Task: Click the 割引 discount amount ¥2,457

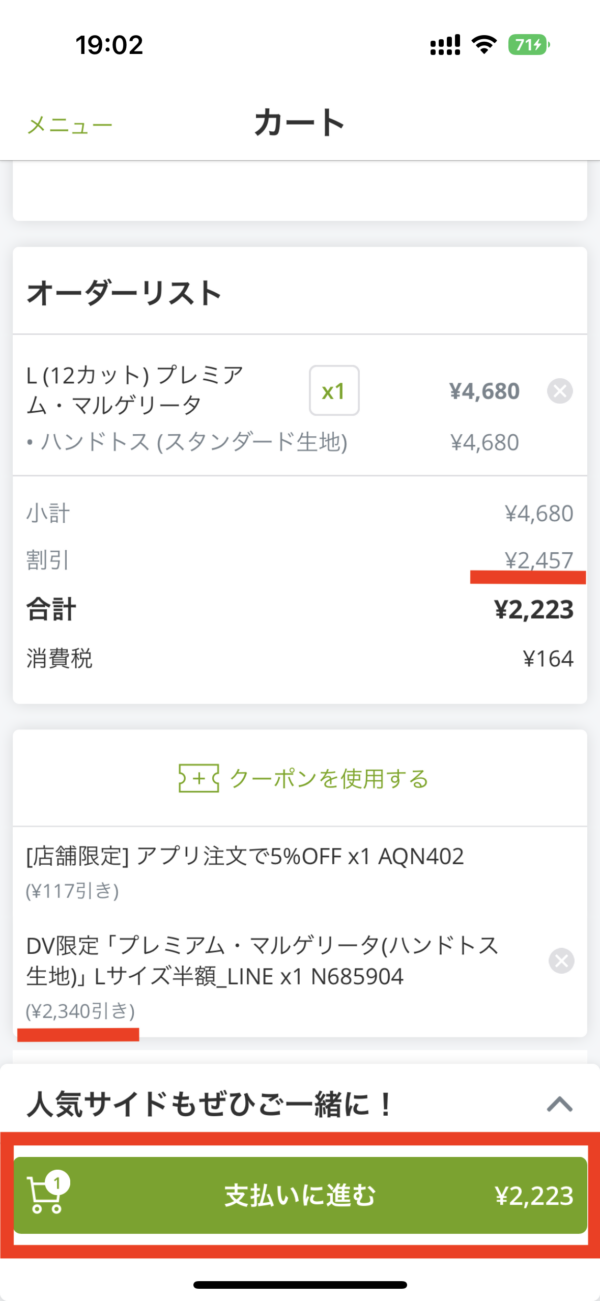Action: (x=536, y=561)
